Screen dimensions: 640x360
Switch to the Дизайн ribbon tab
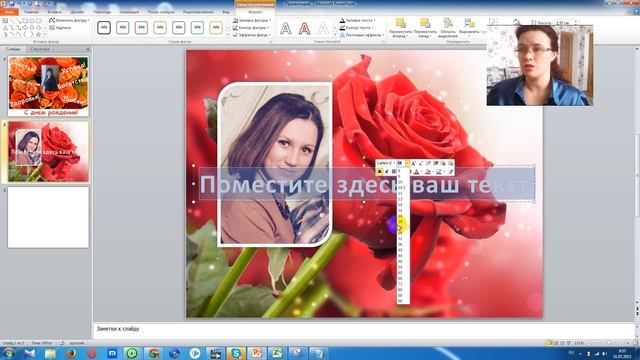[77, 12]
